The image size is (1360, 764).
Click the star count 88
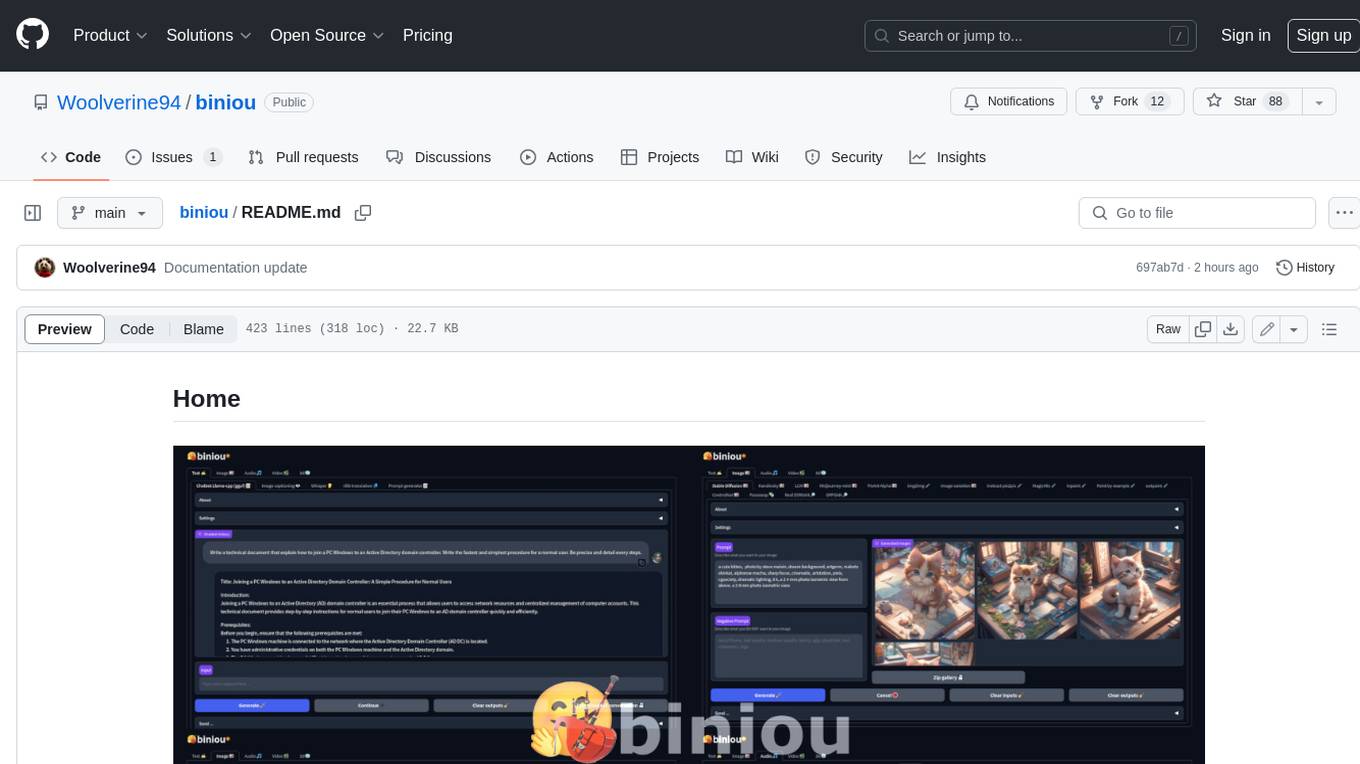(1275, 102)
